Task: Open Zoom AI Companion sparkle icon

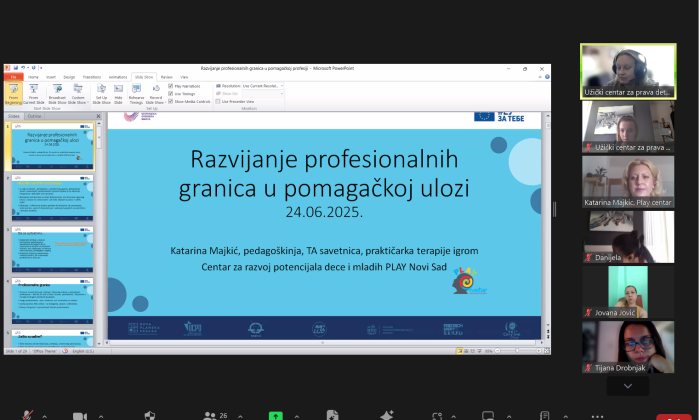Action: [x=387, y=415]
